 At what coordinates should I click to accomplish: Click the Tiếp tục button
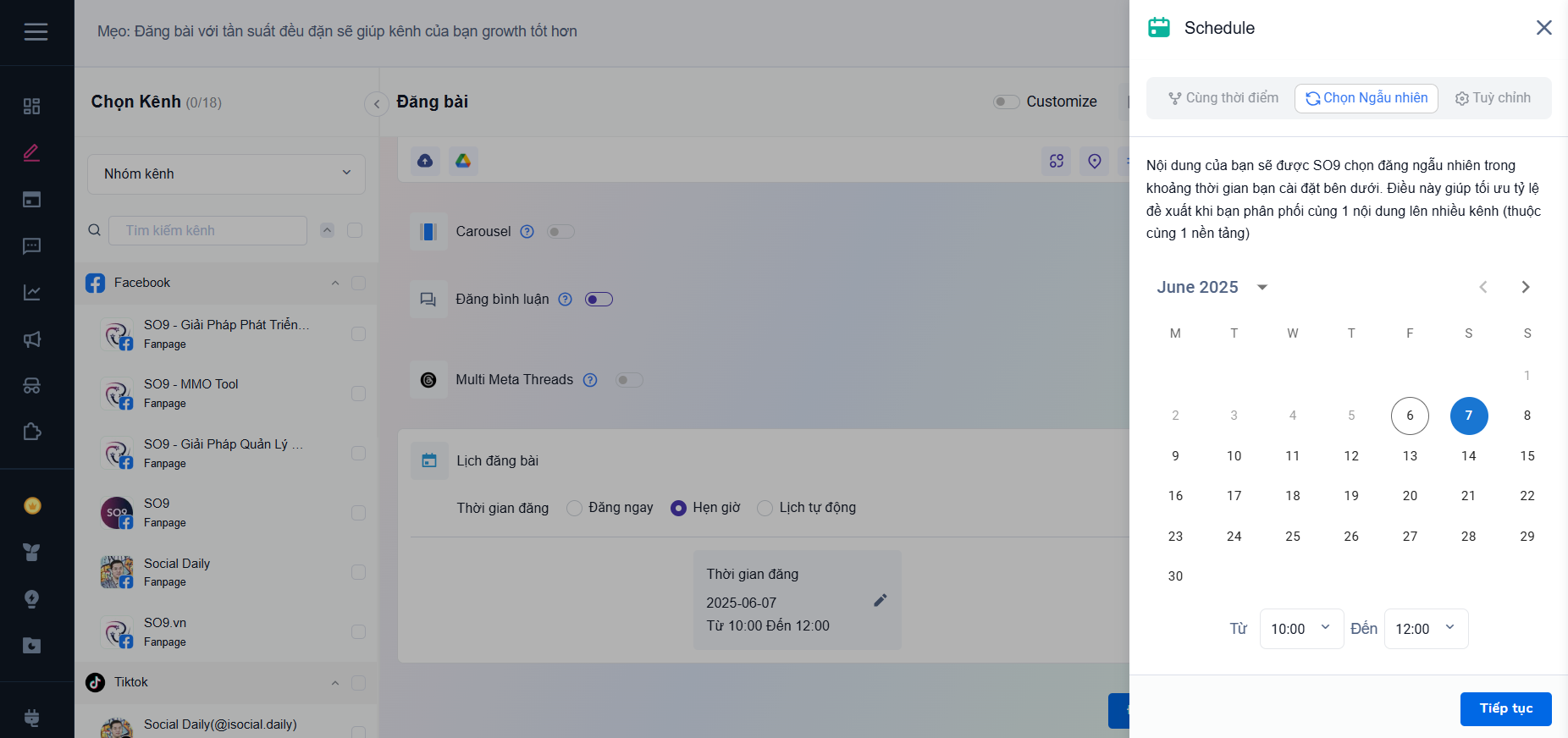pos(1506,709)
